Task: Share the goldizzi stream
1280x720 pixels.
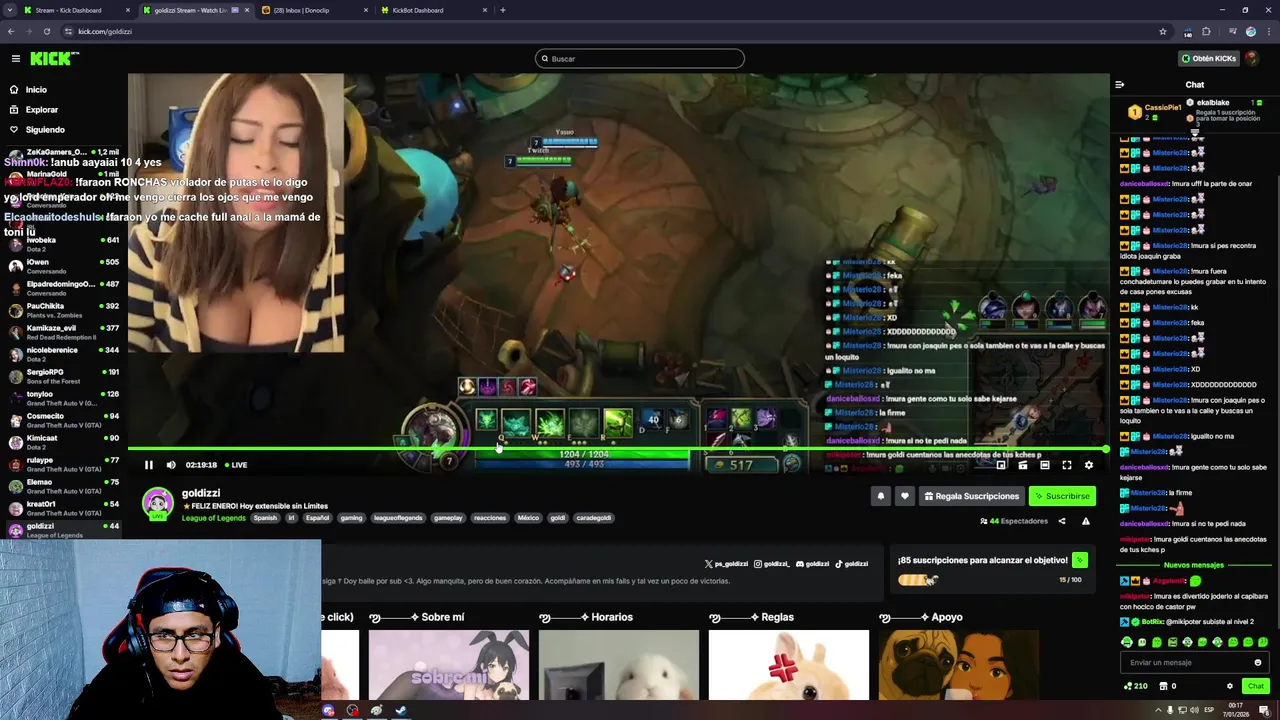Action: (x=1062, y=521)
